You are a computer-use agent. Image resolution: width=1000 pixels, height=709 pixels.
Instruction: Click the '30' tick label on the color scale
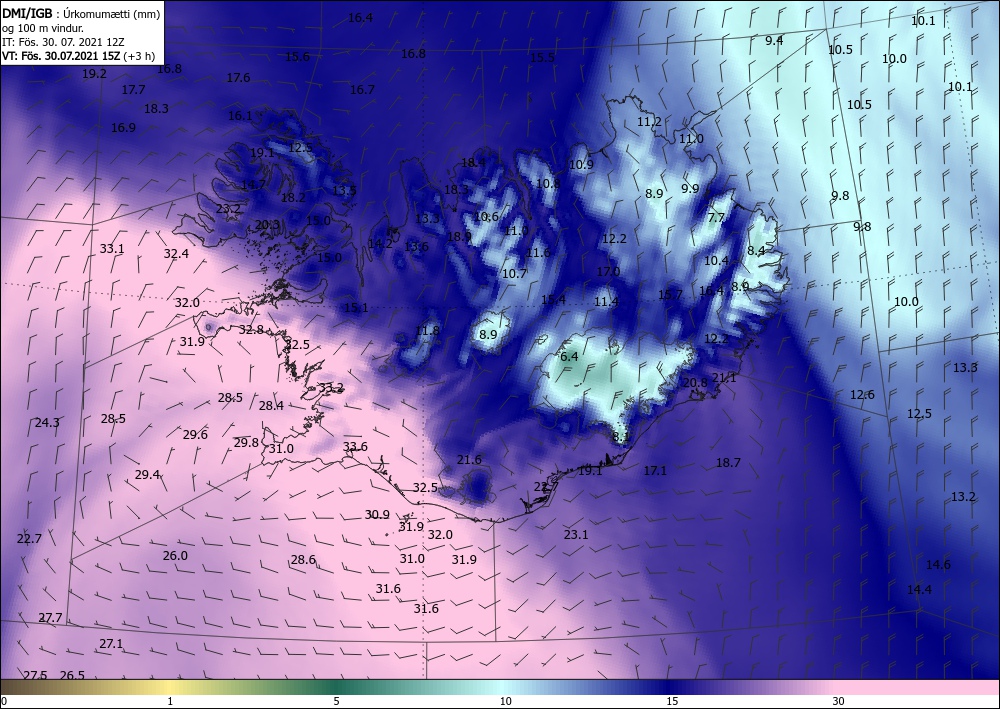838,702
